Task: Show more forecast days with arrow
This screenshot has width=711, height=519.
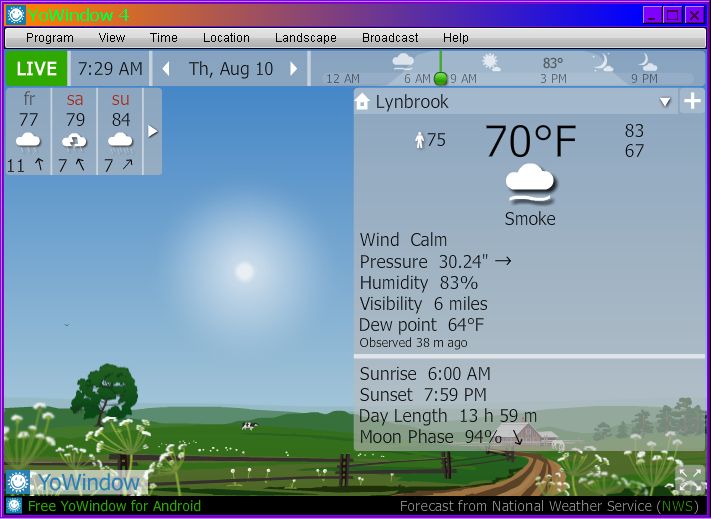Action: (153, 131)
